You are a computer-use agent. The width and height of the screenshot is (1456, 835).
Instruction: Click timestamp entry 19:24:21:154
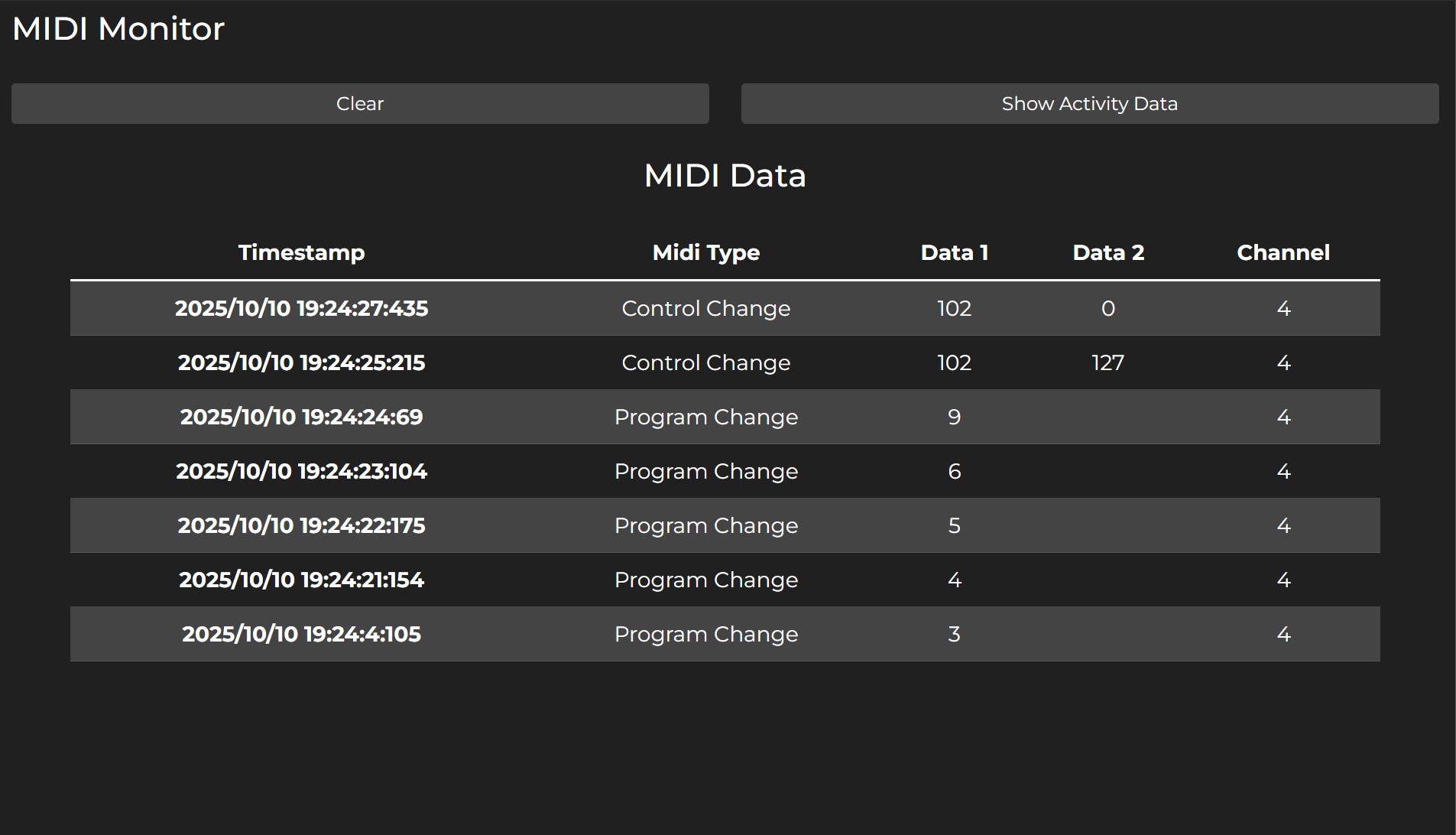pos(301,580)
